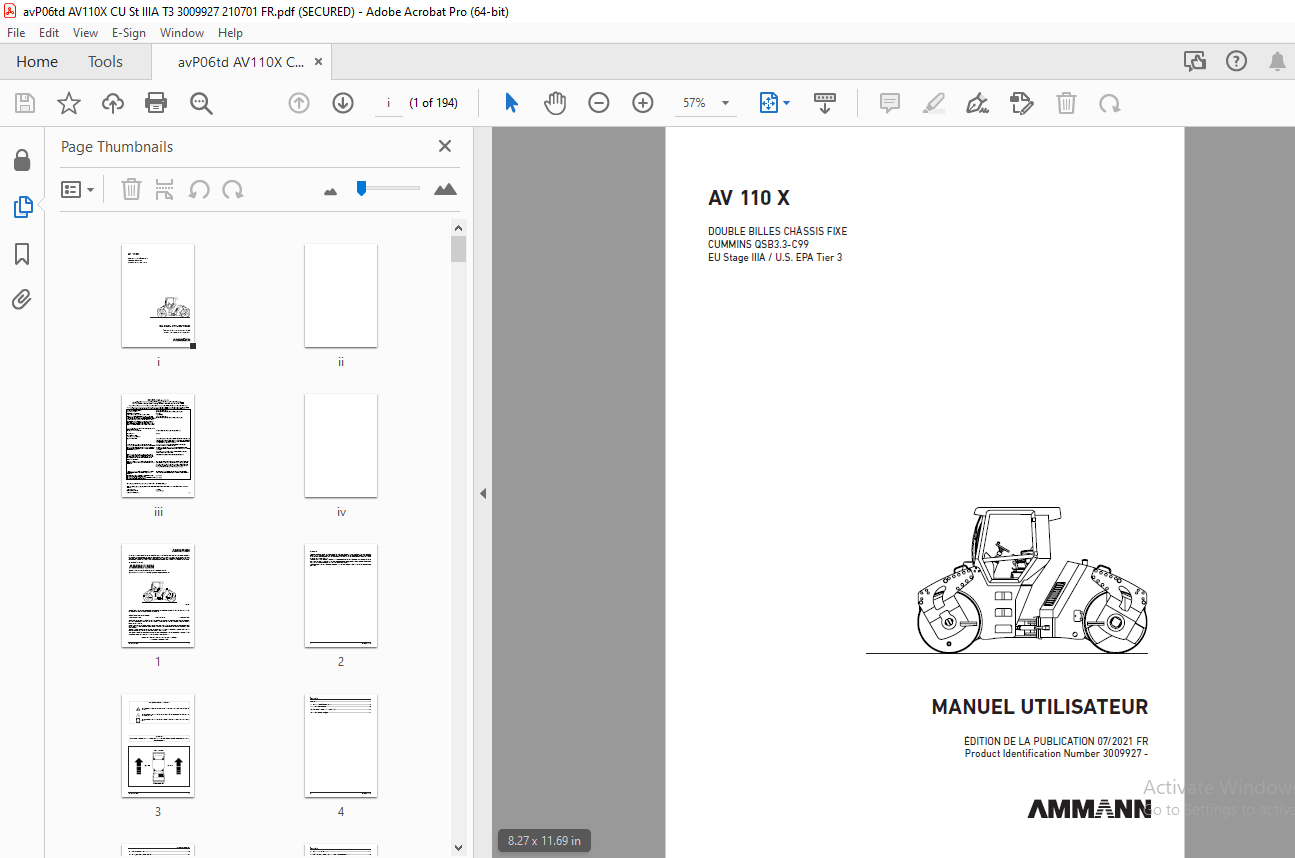Screen dimensions: 1295x858
Task: Open the Help menu
Action: point(230,32)
